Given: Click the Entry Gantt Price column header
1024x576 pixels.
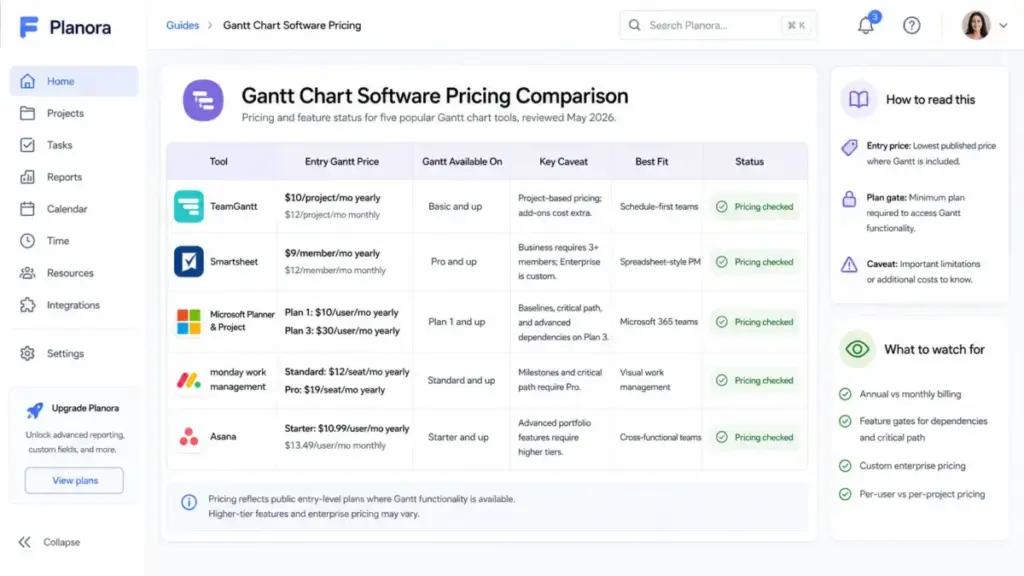Looking at the screenshot, I should click(x=342, y=161).
